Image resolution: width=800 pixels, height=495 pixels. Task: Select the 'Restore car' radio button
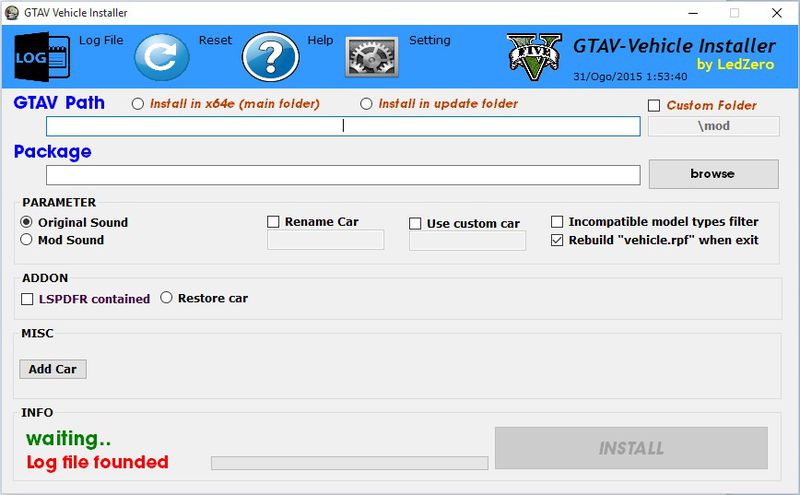coord(166,298)
